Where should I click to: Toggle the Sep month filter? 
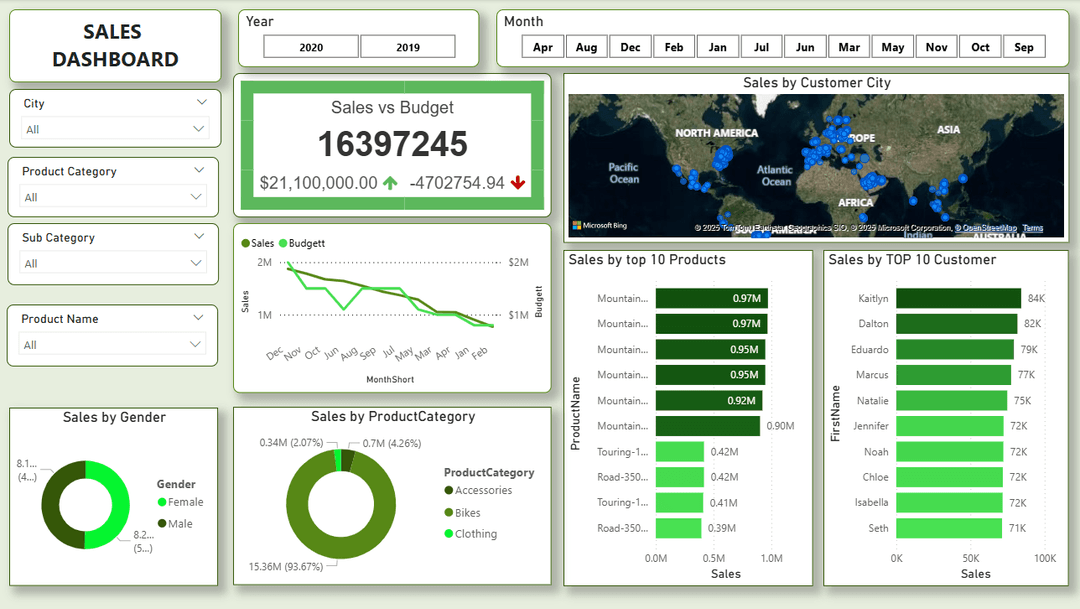(1023, 46)
